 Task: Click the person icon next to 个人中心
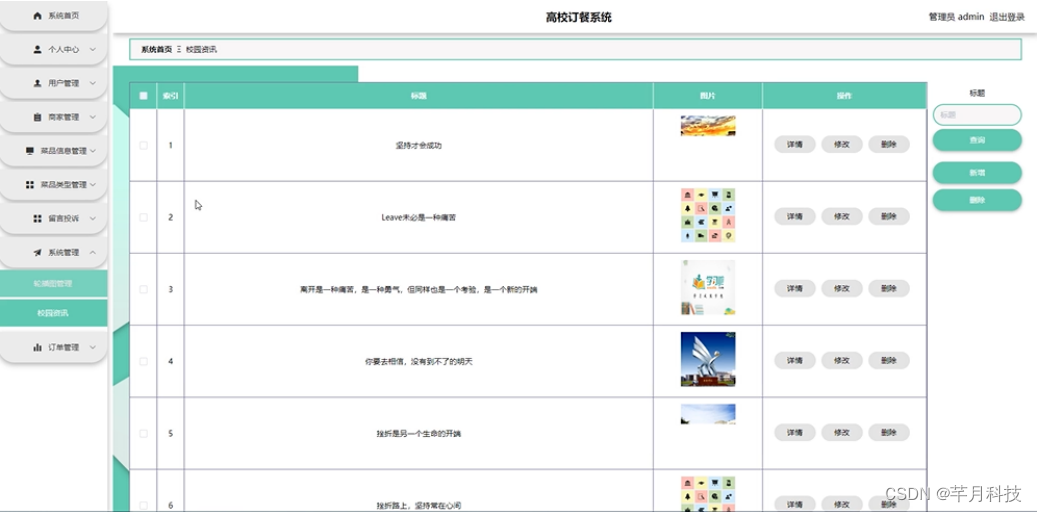37,50
